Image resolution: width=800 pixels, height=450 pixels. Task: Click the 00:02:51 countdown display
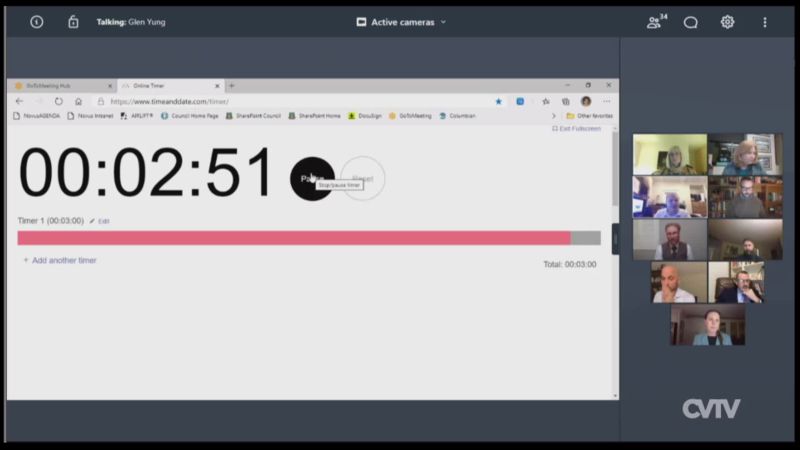(x=145, y=172)
